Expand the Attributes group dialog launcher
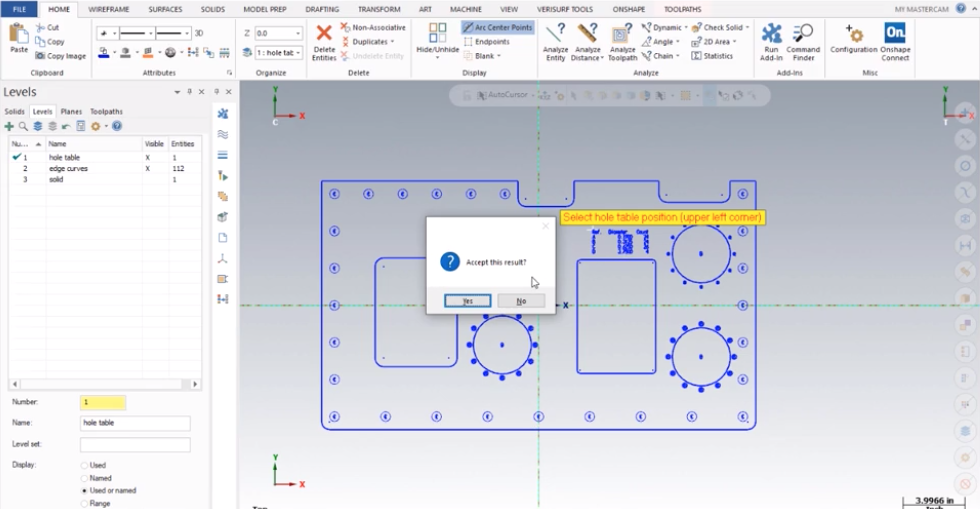Image resolution: width=980 pixels, height=509 pixels. (x=229, y=73)
